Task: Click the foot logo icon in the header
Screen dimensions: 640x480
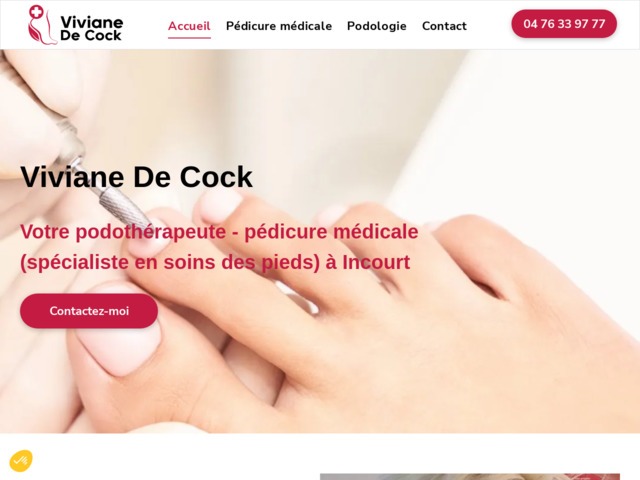Action: 43,25
